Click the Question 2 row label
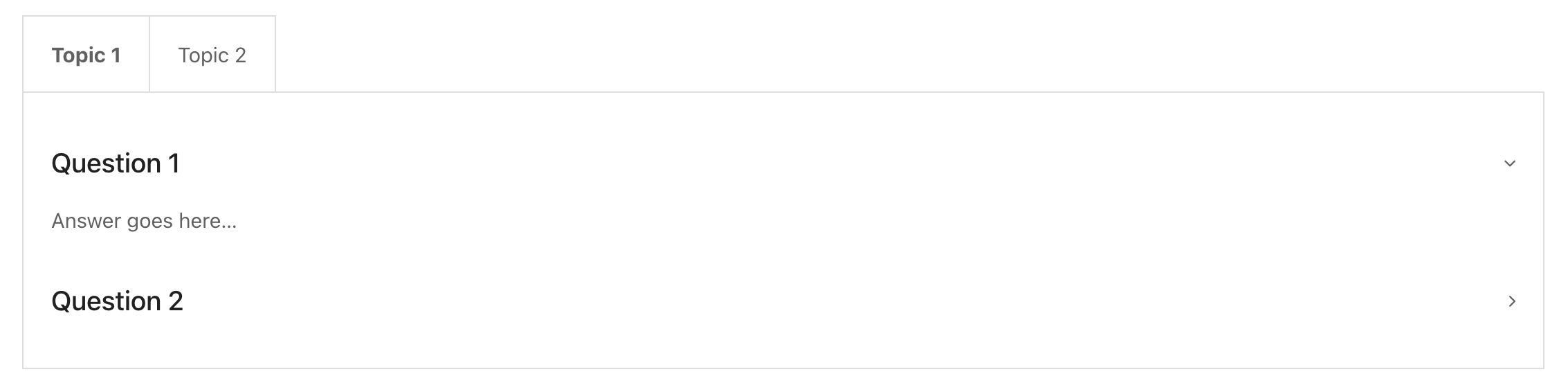 pos(117,301)
